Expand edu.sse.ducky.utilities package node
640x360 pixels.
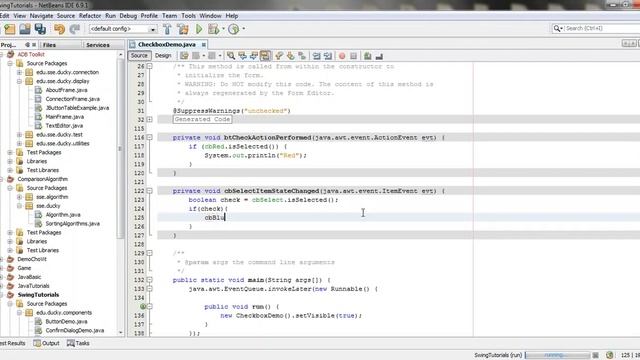click(20, 143)
